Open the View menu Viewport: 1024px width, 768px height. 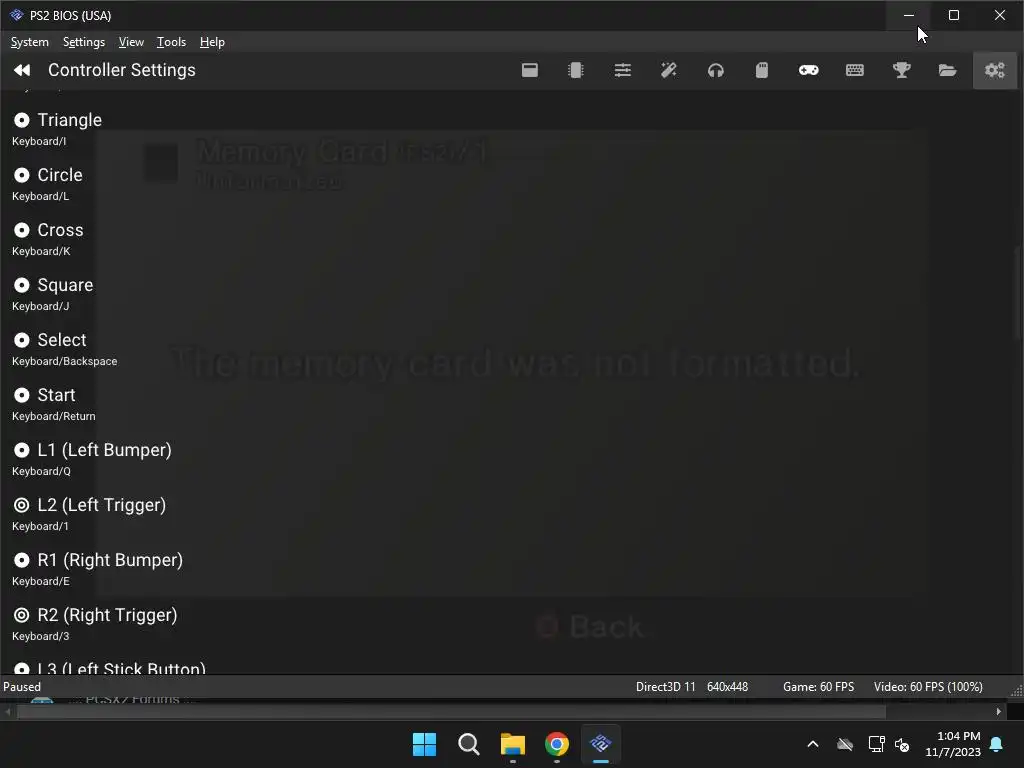pos(131,42)
